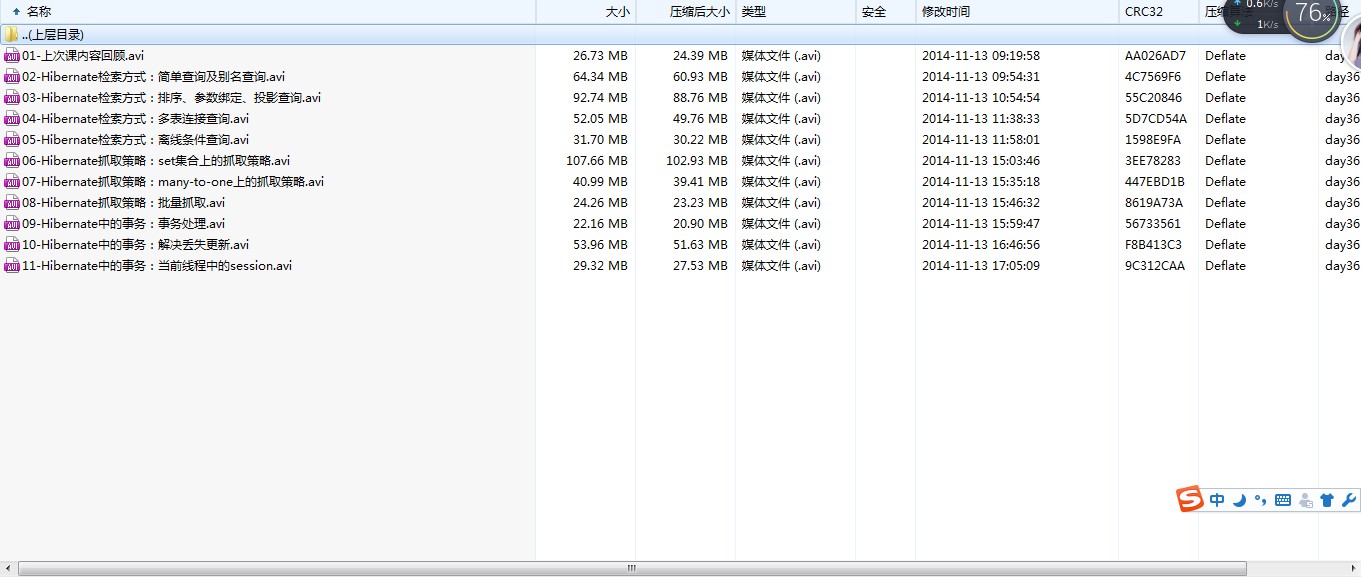The height and width of the screenshot is (577, 1361).
Task: Sort by the 安全 column header
Action: (886, 12)
